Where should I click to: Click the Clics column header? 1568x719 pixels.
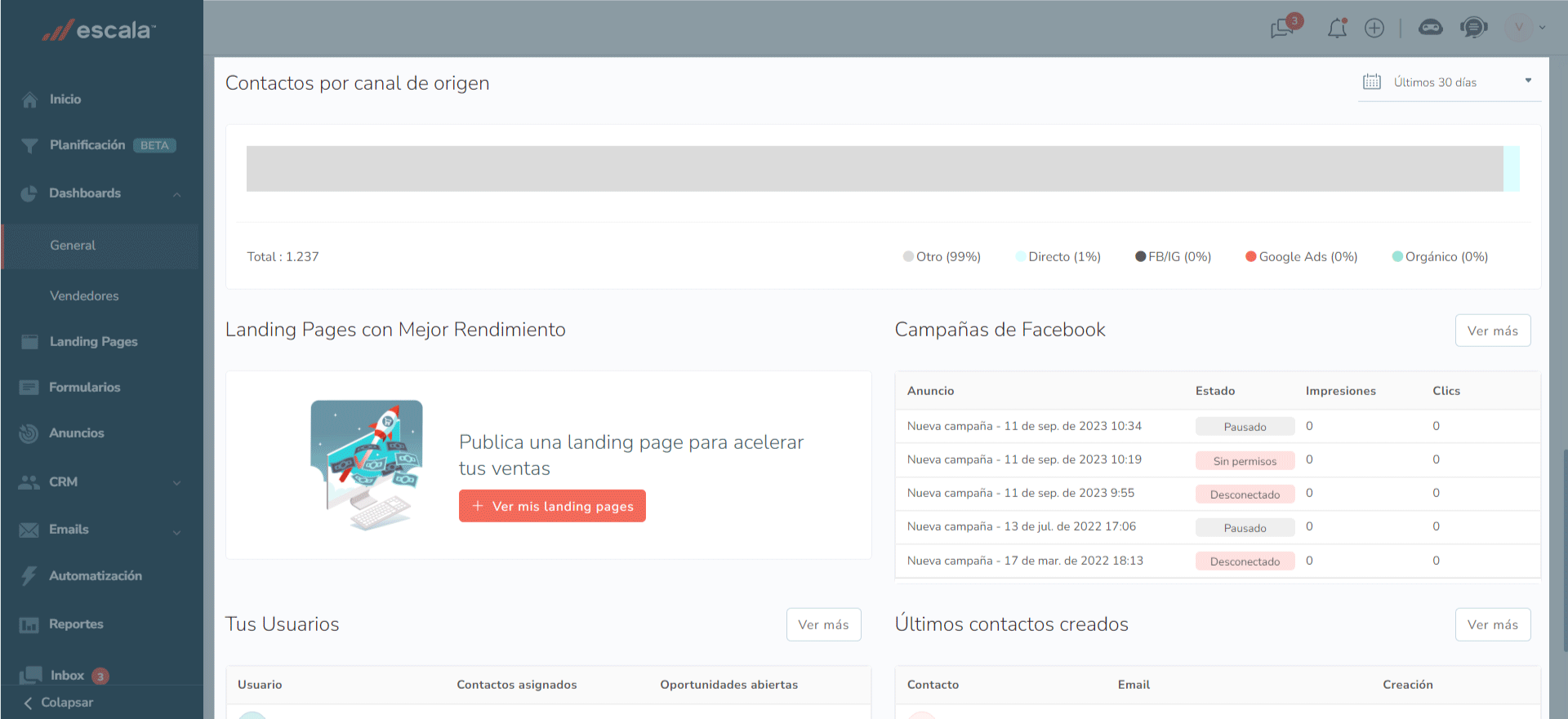click(1446, 391)
